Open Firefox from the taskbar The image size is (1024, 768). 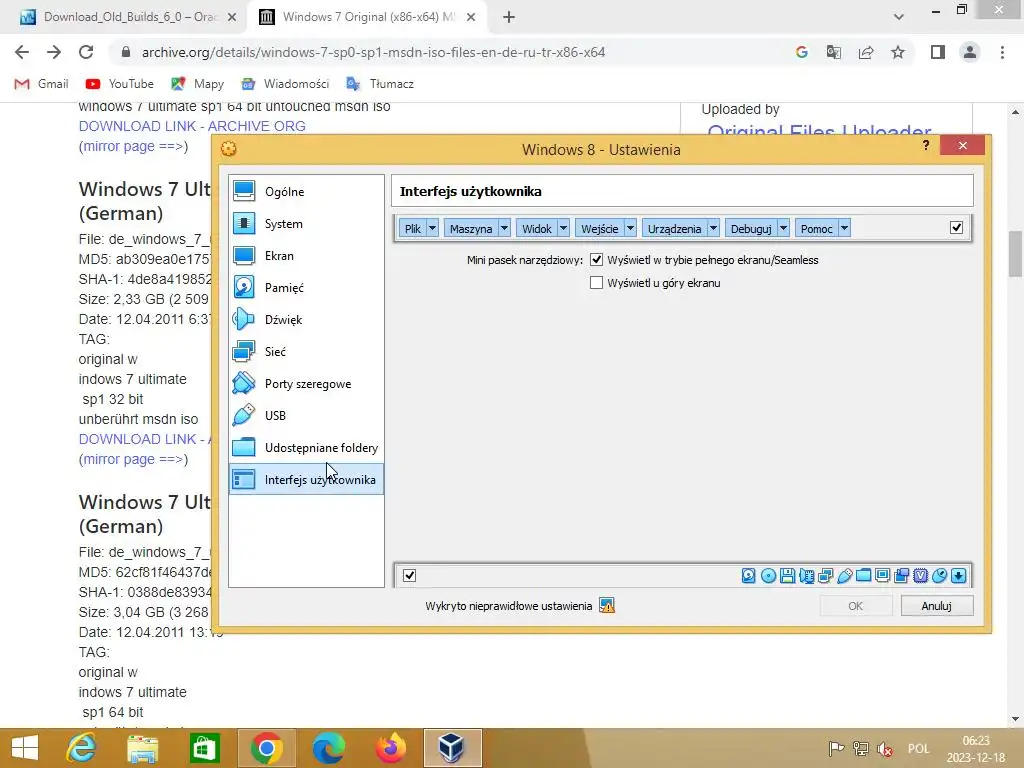click(x=391, y=748)
